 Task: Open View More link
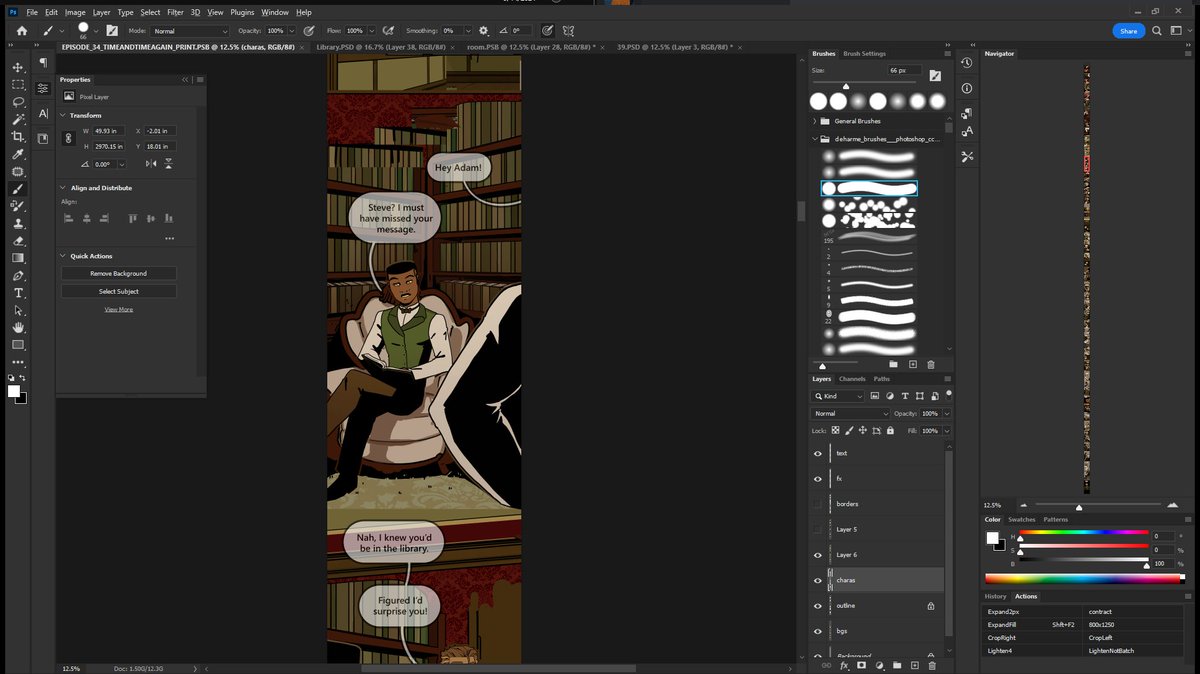click(119, 309)
